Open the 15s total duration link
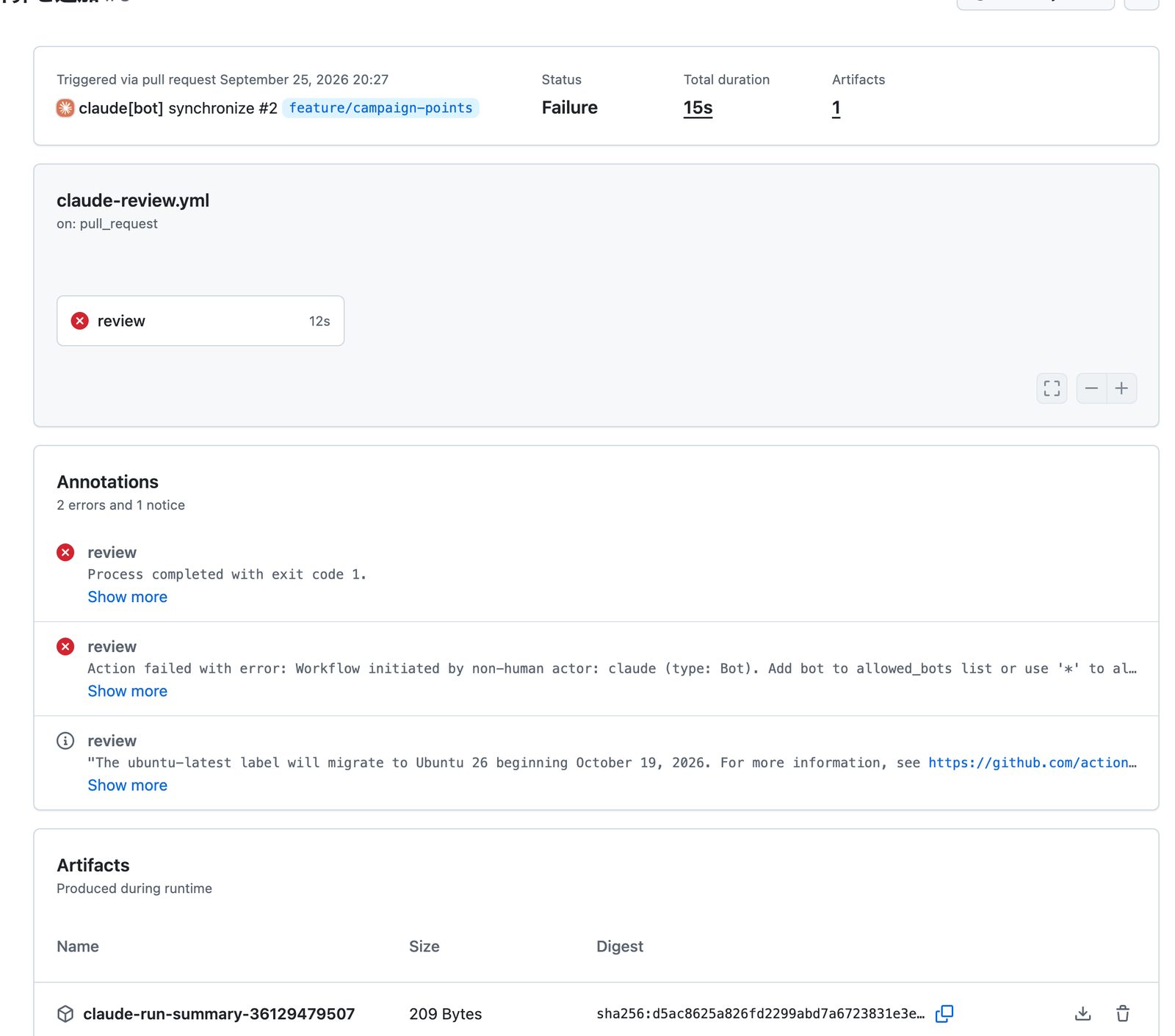1175x1036 pixels. [x=698, y=108]
